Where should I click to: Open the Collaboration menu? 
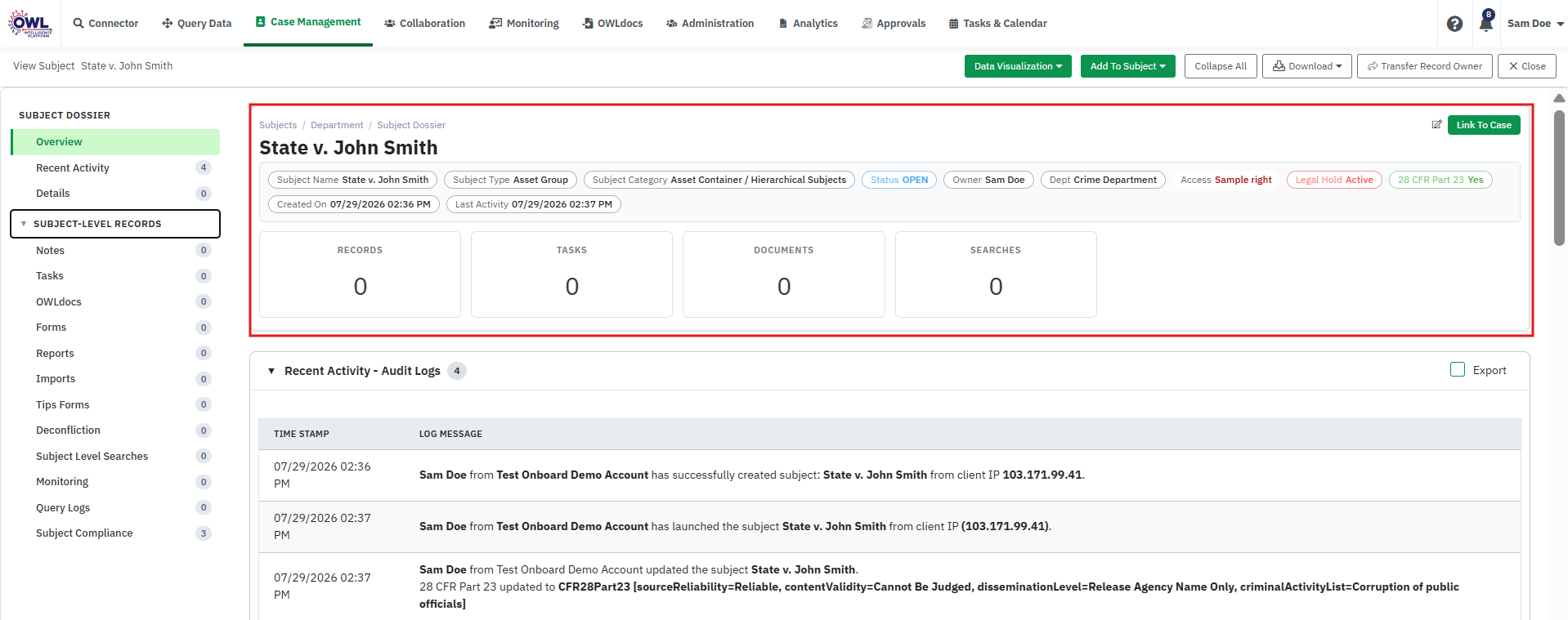point(424,24)
